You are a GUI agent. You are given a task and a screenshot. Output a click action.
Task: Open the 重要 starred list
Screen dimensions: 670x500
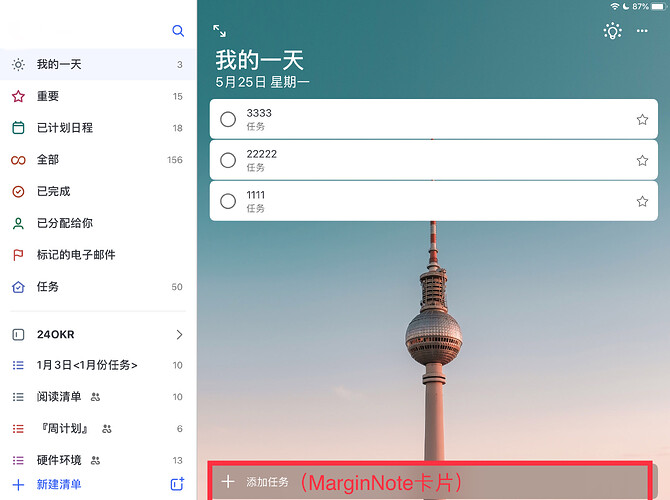coord(98,96)
